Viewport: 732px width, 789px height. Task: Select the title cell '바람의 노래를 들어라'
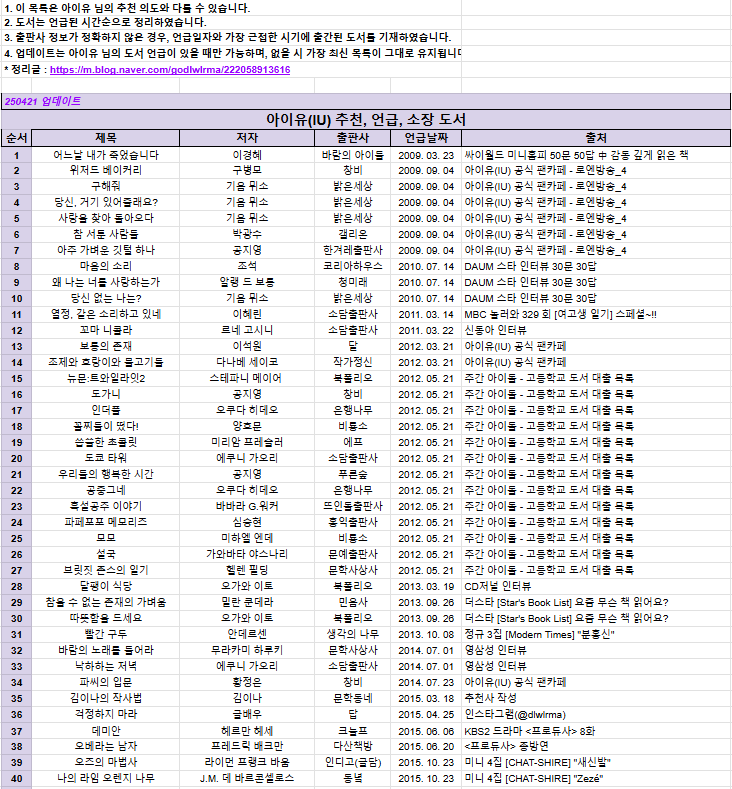tap(106, 651)
